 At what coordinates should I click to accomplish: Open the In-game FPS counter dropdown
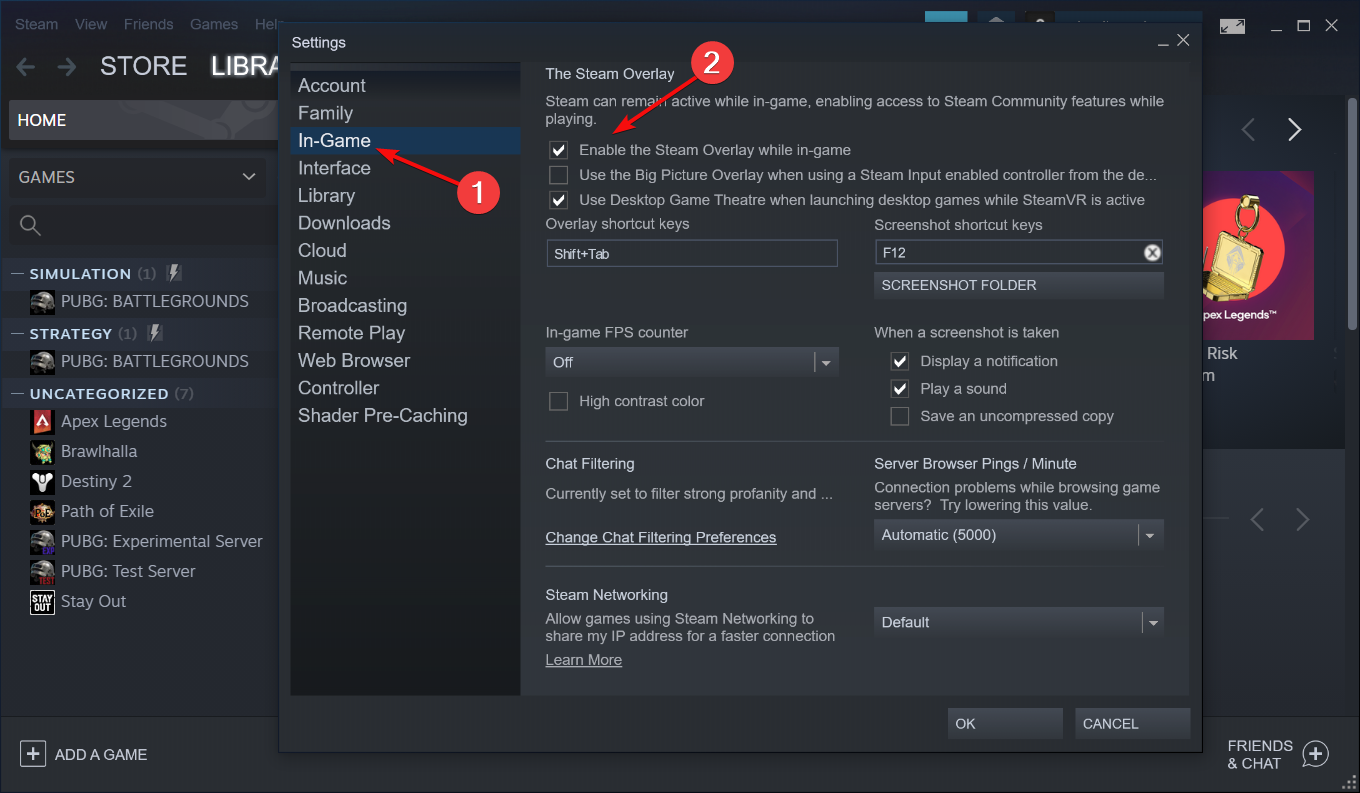click(x=692, y=362)
